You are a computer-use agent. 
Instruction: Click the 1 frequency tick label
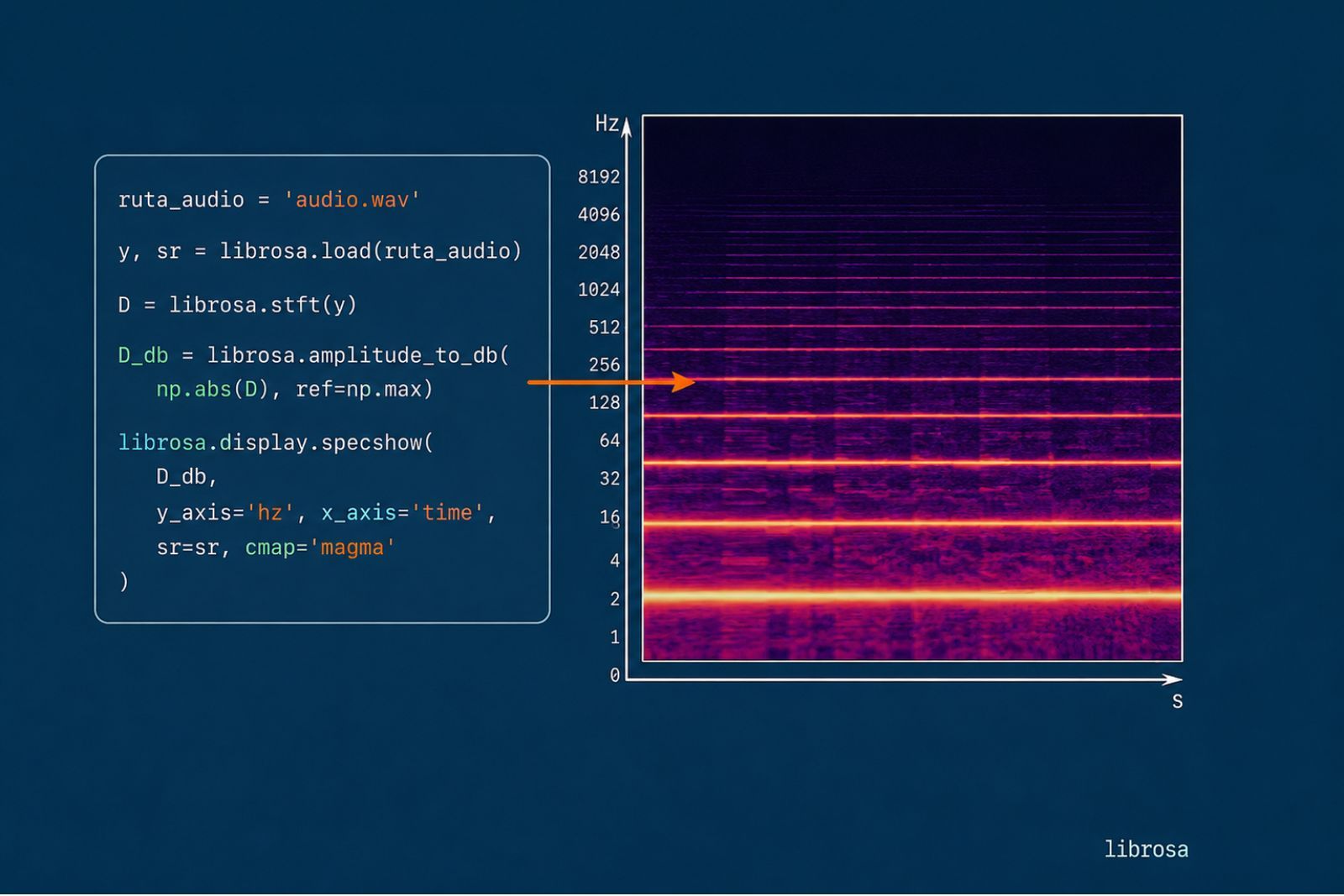point(615,637)
